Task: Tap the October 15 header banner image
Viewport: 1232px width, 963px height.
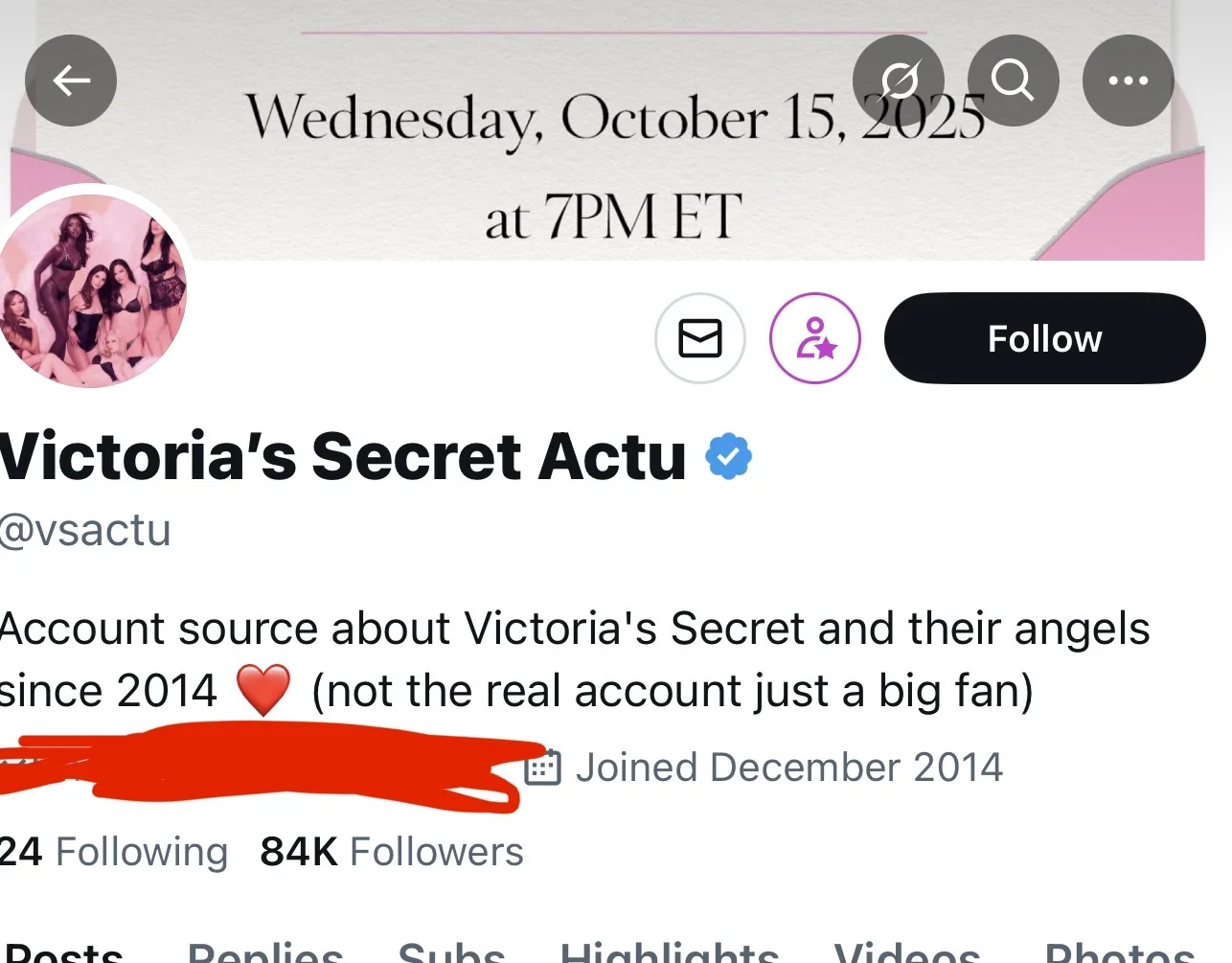Action: click(x=613, y=172)
